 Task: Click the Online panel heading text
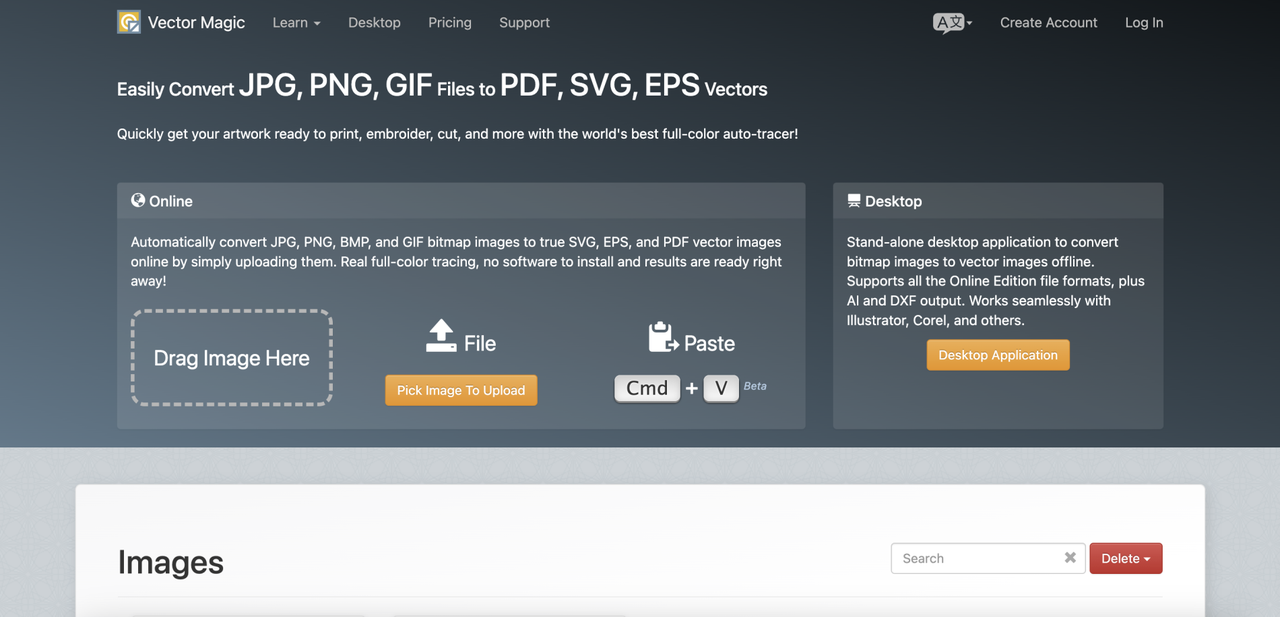point(171,201)
